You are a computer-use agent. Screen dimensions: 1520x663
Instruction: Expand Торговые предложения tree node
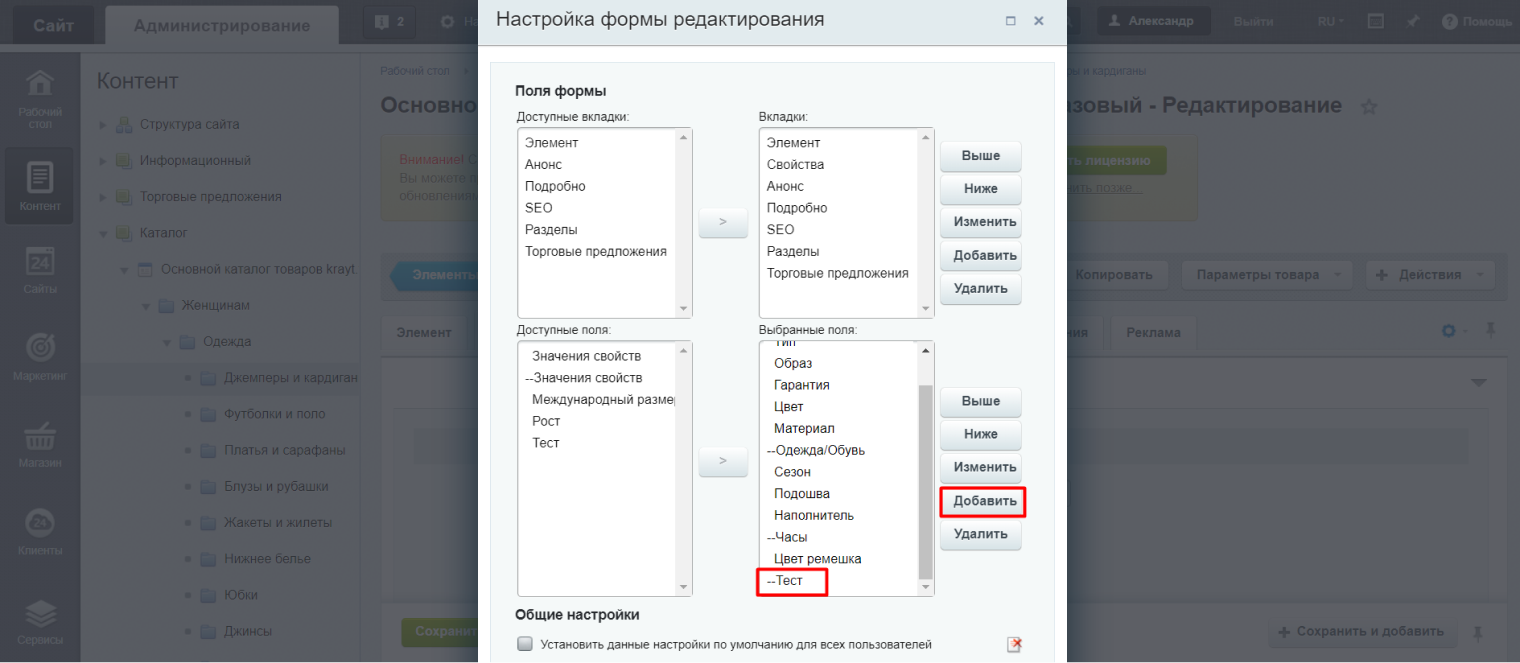102,197
